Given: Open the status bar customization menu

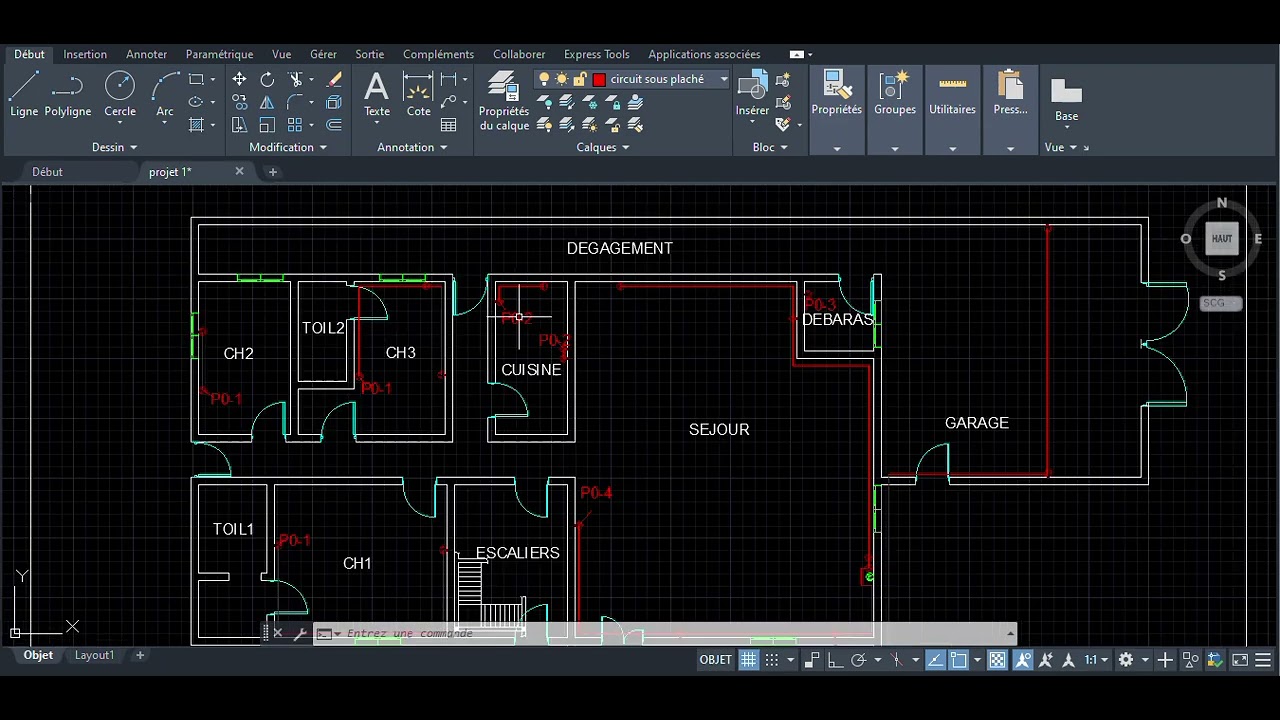Looking at the screenshot, I should (1263, 660).
